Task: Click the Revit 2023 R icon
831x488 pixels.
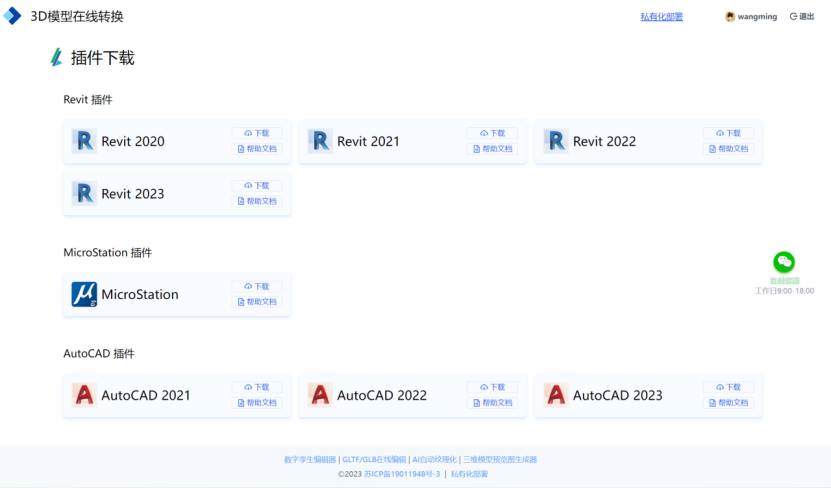Action: click(84, 193)
